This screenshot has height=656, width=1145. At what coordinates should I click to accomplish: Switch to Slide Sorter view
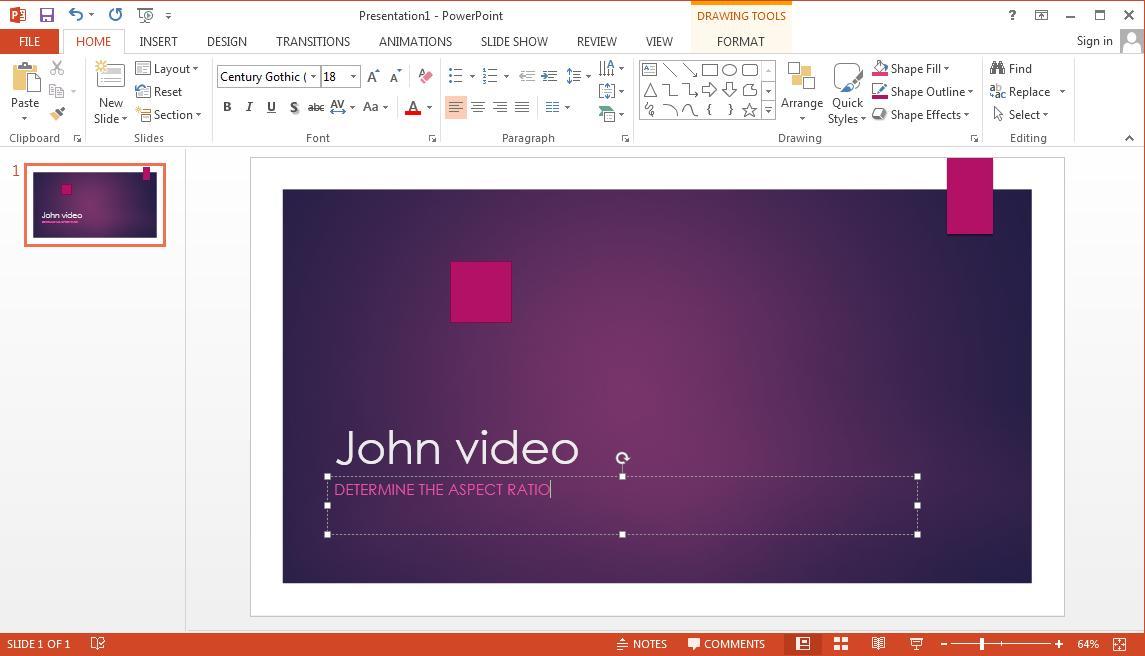[841, 643]
